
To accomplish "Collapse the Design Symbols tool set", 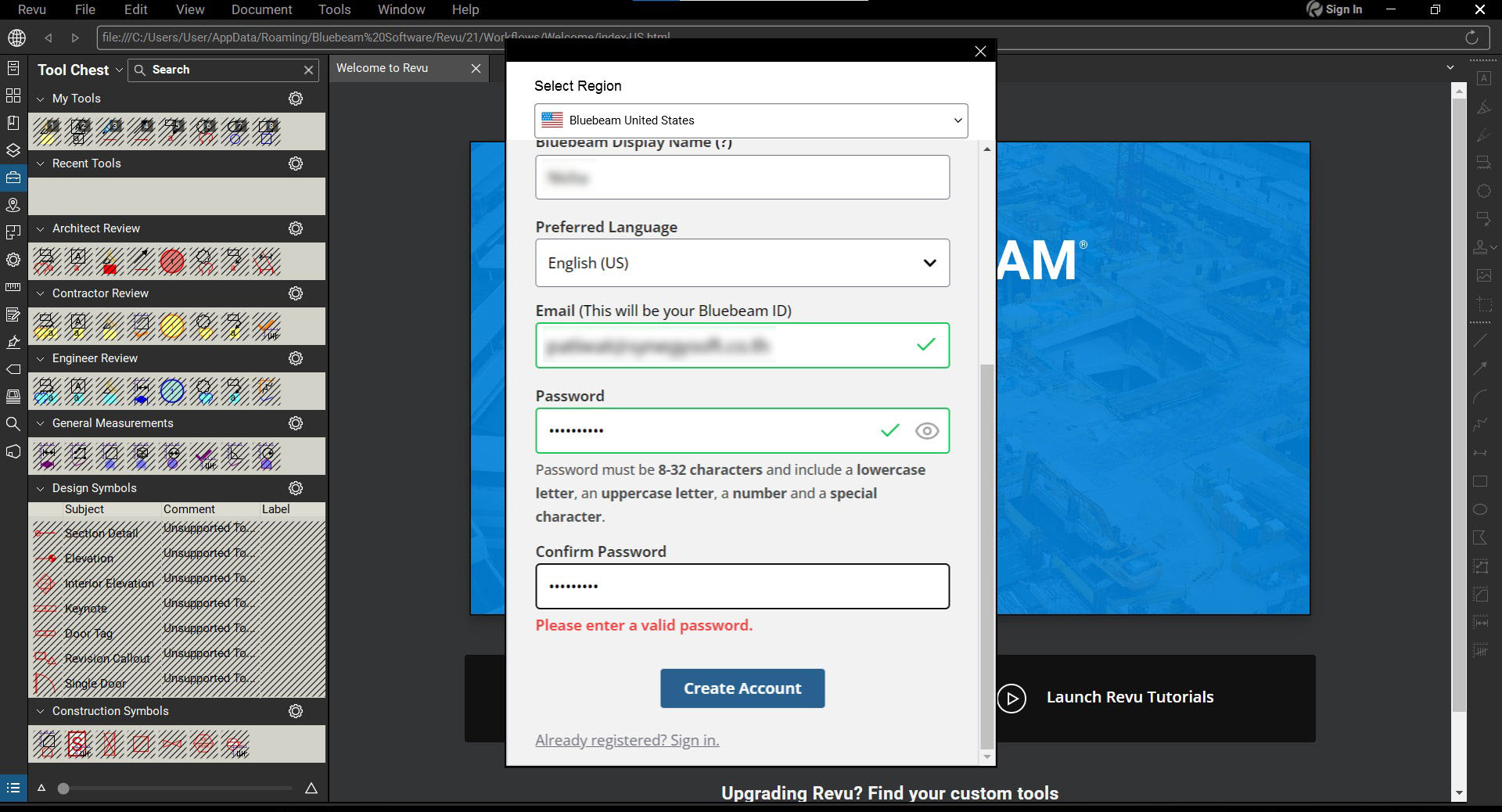I will click(41, 488).
